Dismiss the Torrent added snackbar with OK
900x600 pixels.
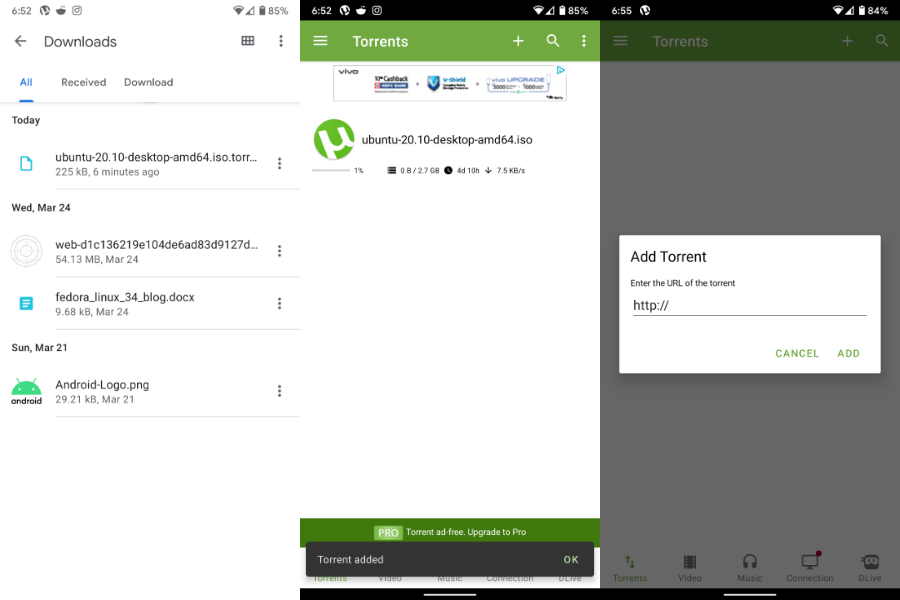coord(571,559)
